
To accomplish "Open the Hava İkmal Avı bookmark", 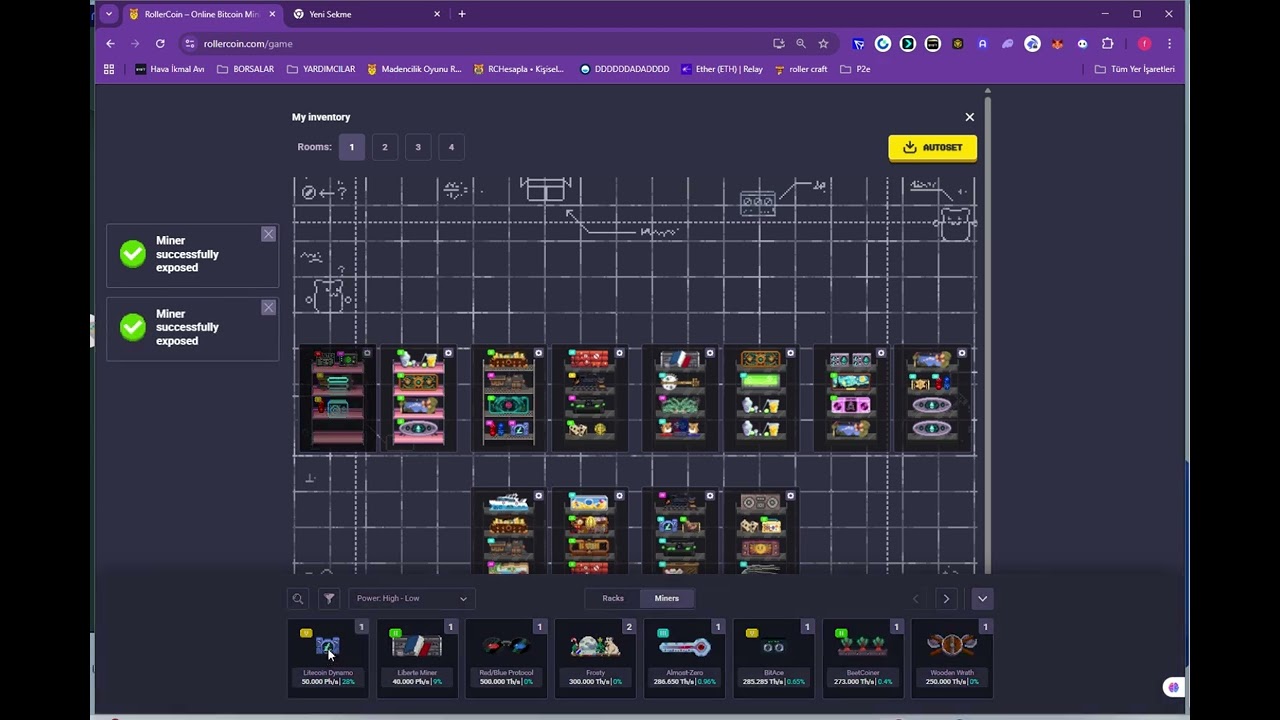I will (169, 69).
